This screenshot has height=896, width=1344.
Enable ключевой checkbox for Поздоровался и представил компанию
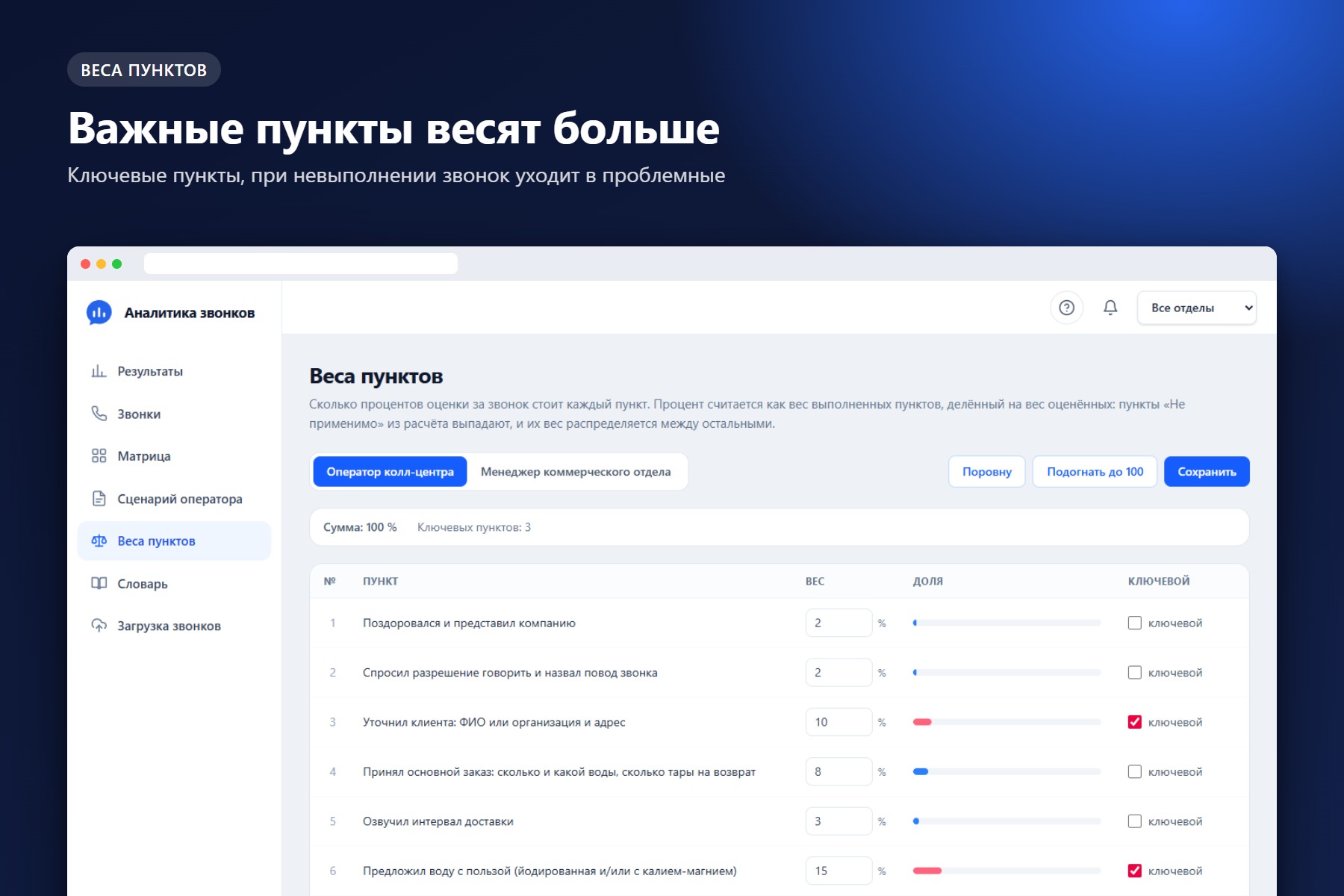(x=1134, y=623)
